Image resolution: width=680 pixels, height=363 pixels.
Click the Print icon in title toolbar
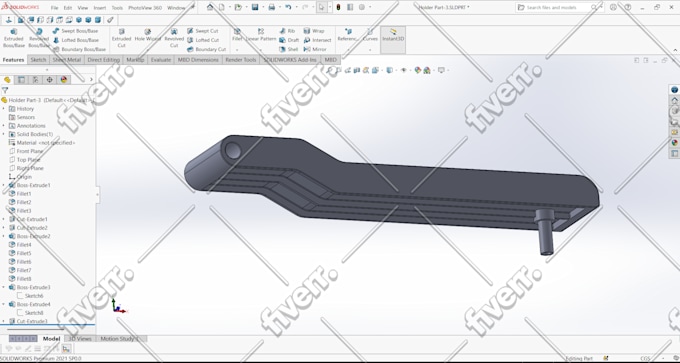click(x=271, y=7)
